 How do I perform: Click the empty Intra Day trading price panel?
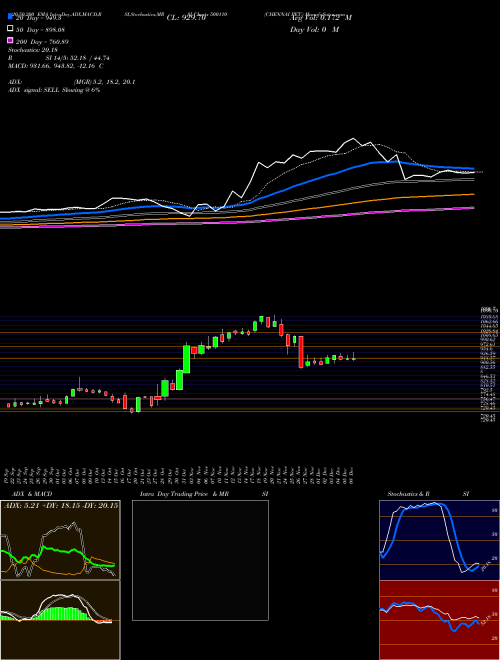(200, 560)
